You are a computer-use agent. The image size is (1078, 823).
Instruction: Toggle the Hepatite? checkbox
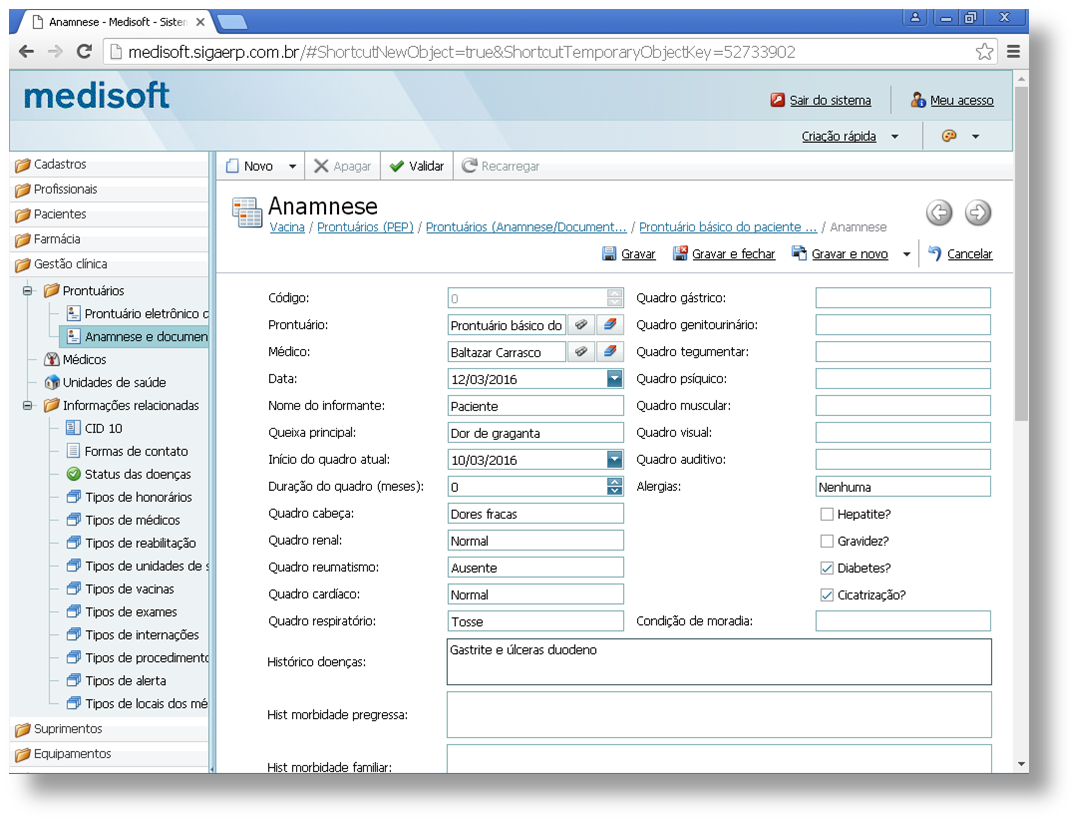click(827, 514)
